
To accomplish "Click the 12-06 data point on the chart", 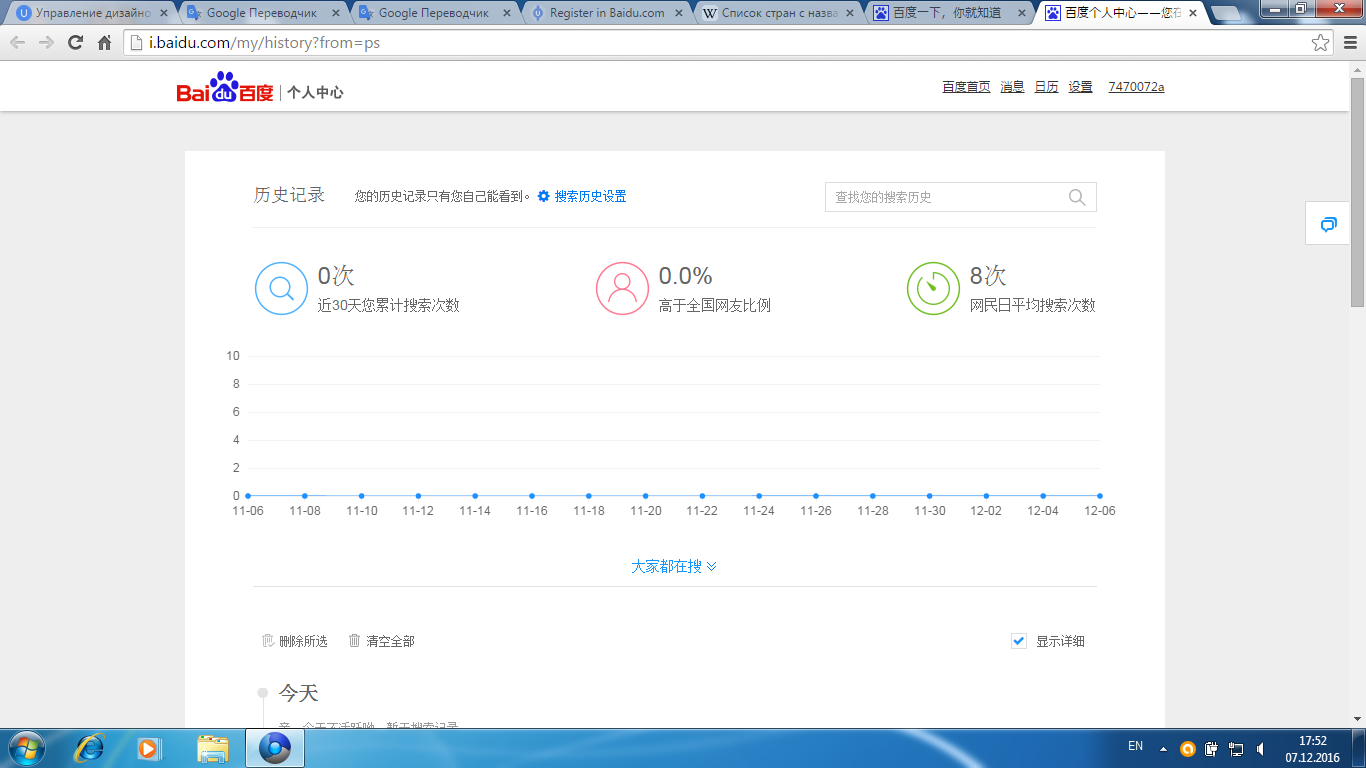I will point(1100,496).
